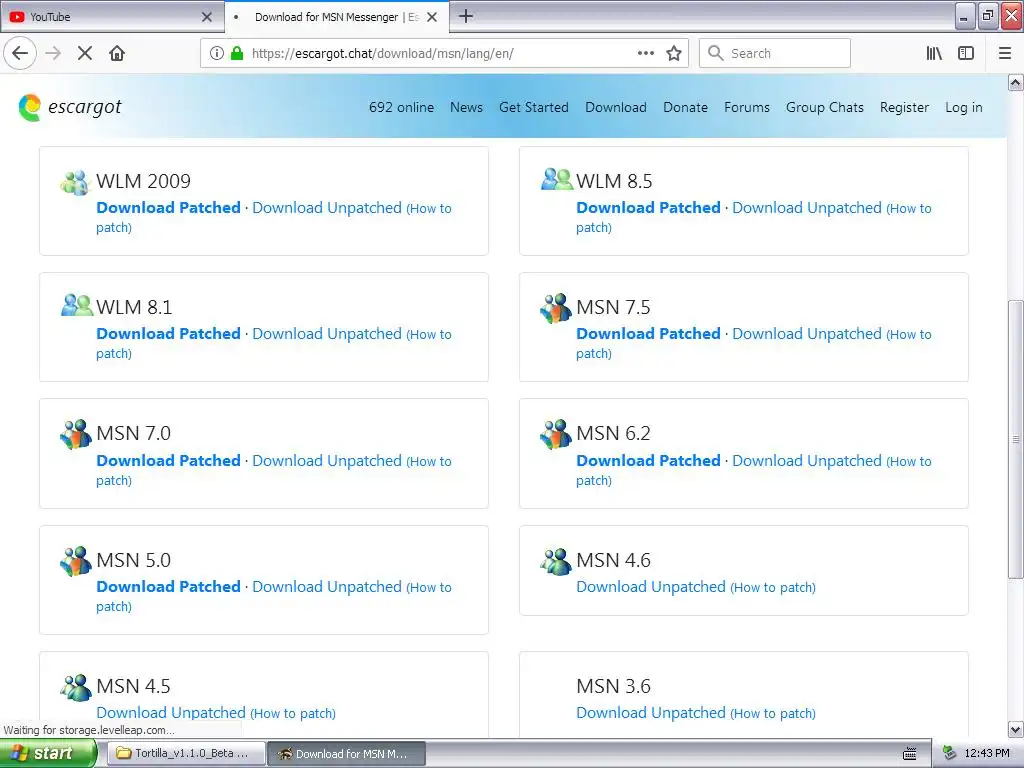Switch to the YouTube tab
This screenshot has width=1024, height=768.
point(111,17)
